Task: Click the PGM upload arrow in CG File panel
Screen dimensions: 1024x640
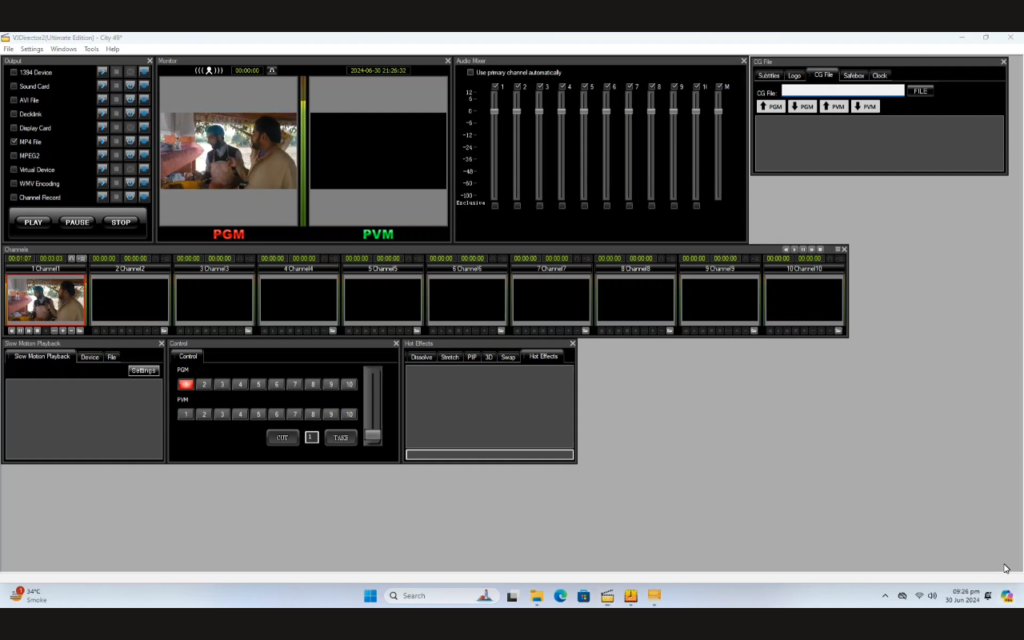Action: click(x=771, y=106)
